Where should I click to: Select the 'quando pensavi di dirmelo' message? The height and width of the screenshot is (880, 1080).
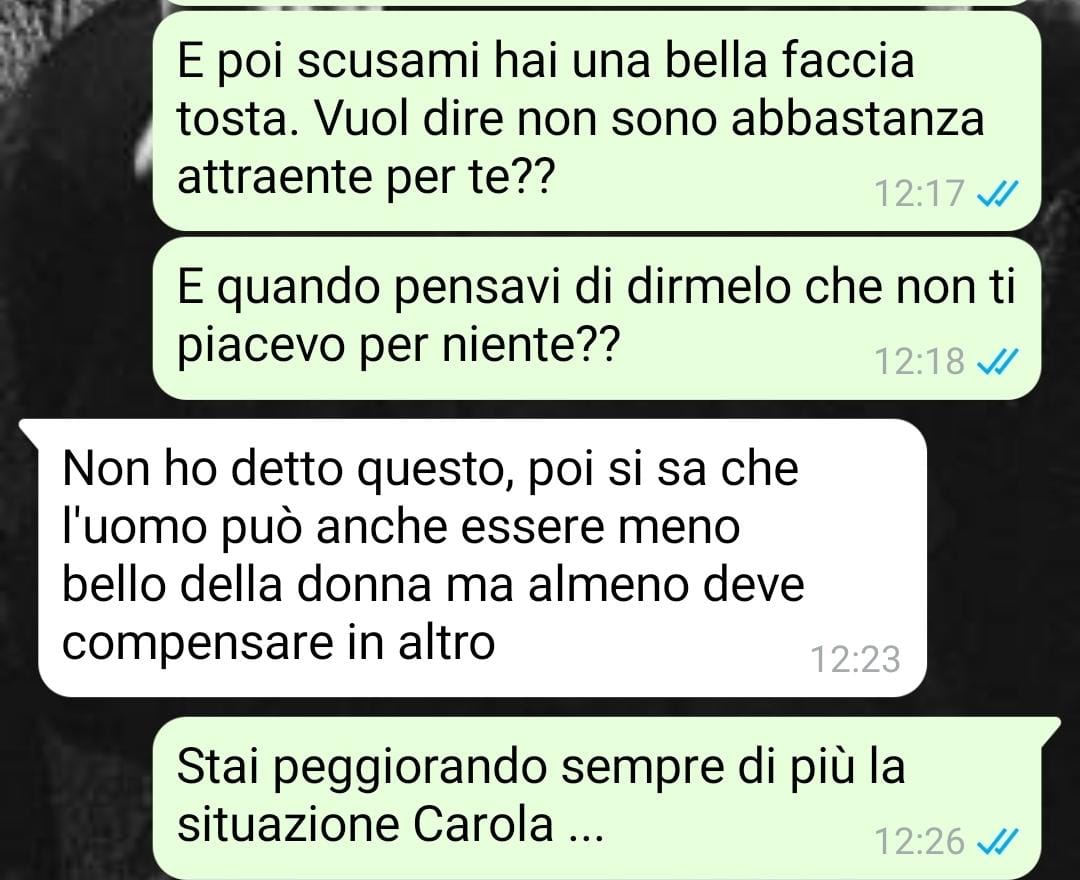pyautogui.click(x=596, y=318)
